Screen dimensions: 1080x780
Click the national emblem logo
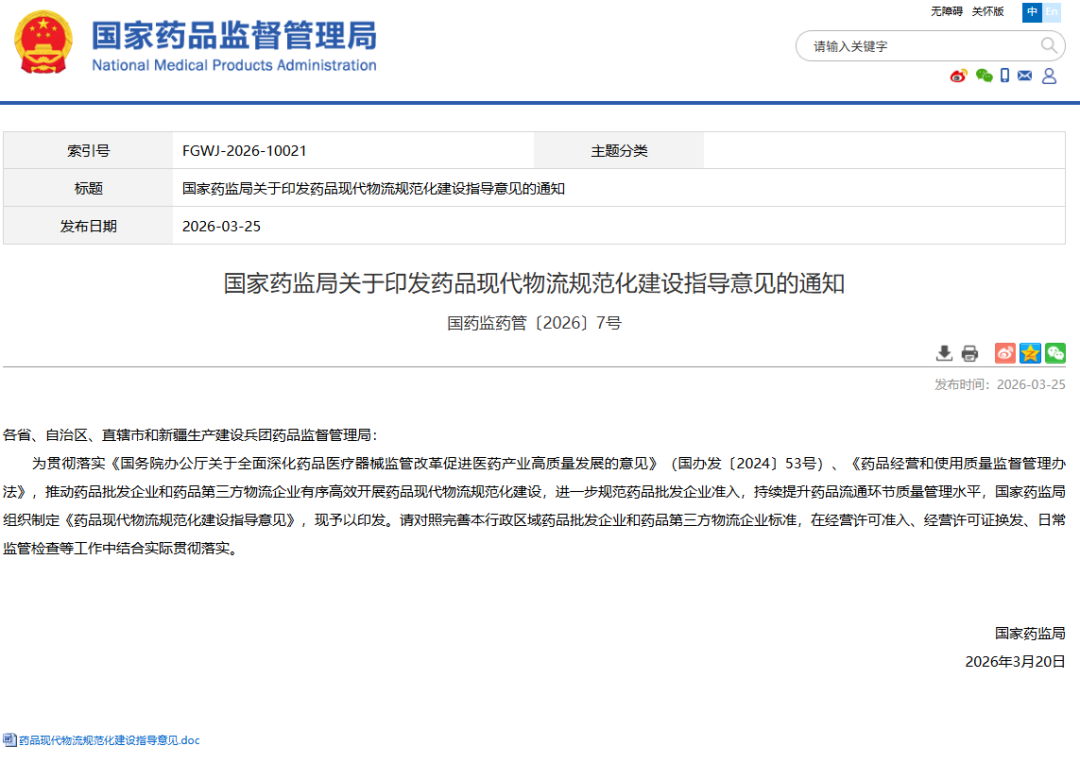point(42,43)
